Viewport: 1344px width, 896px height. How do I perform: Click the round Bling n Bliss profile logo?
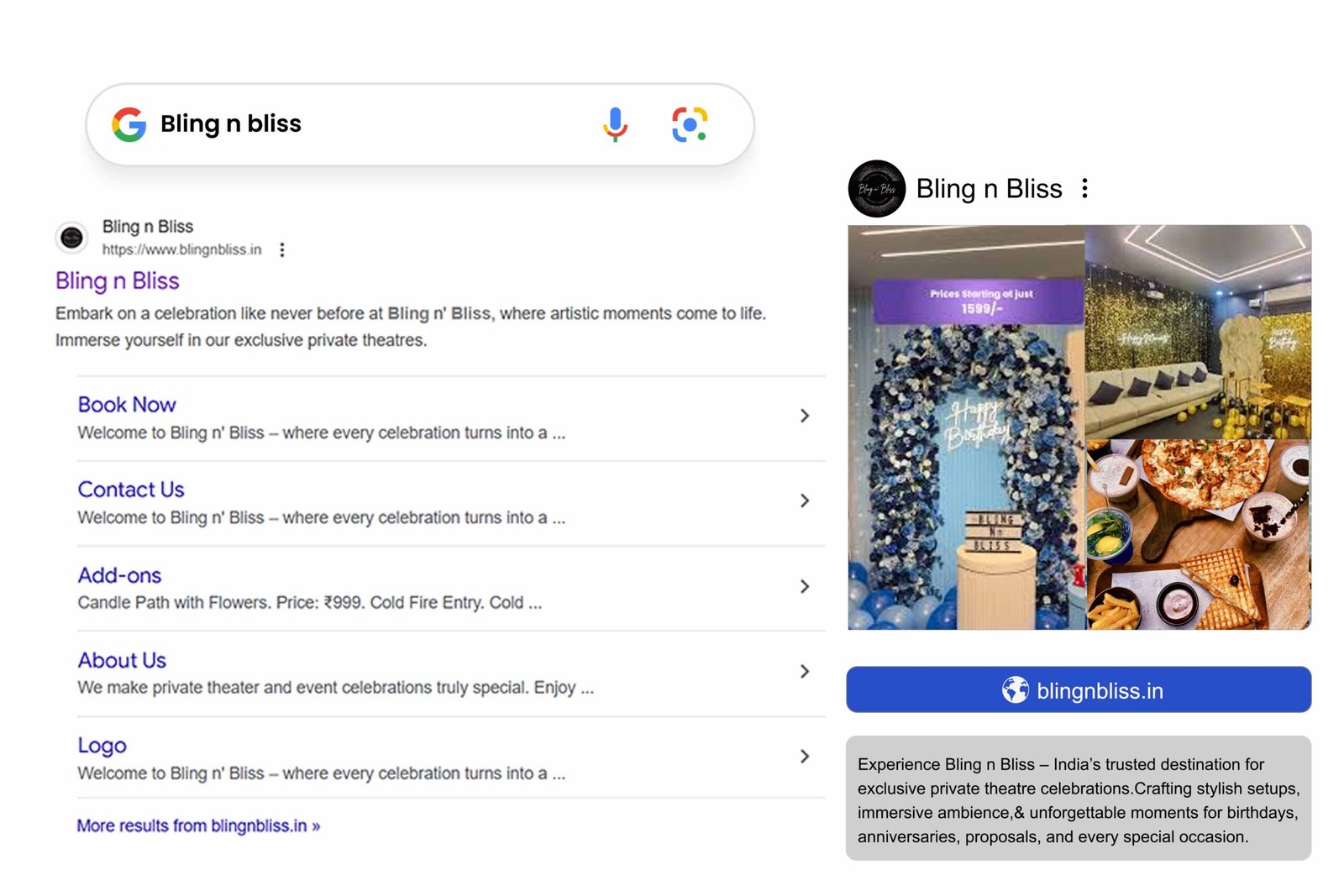(x=877, y=189)
